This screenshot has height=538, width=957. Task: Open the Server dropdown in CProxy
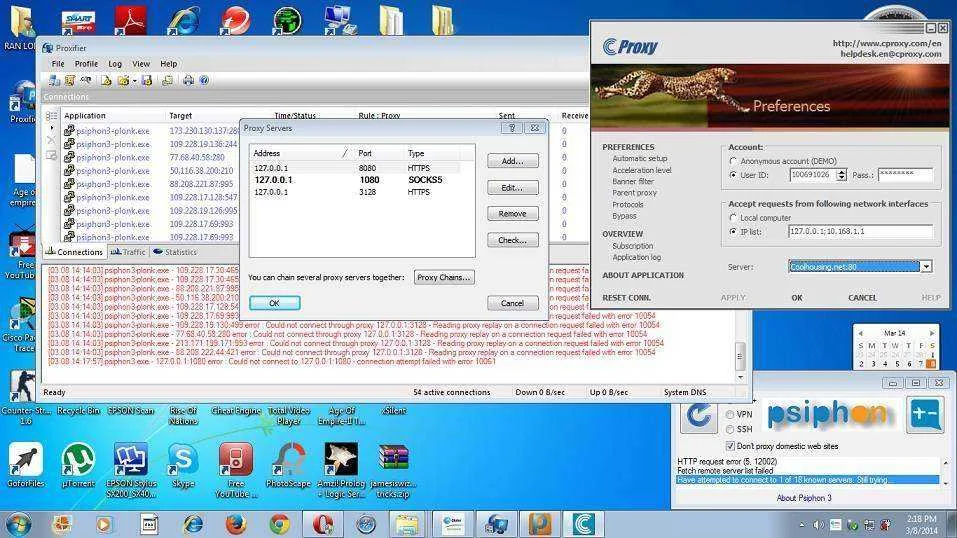click(x=926, y=266)
